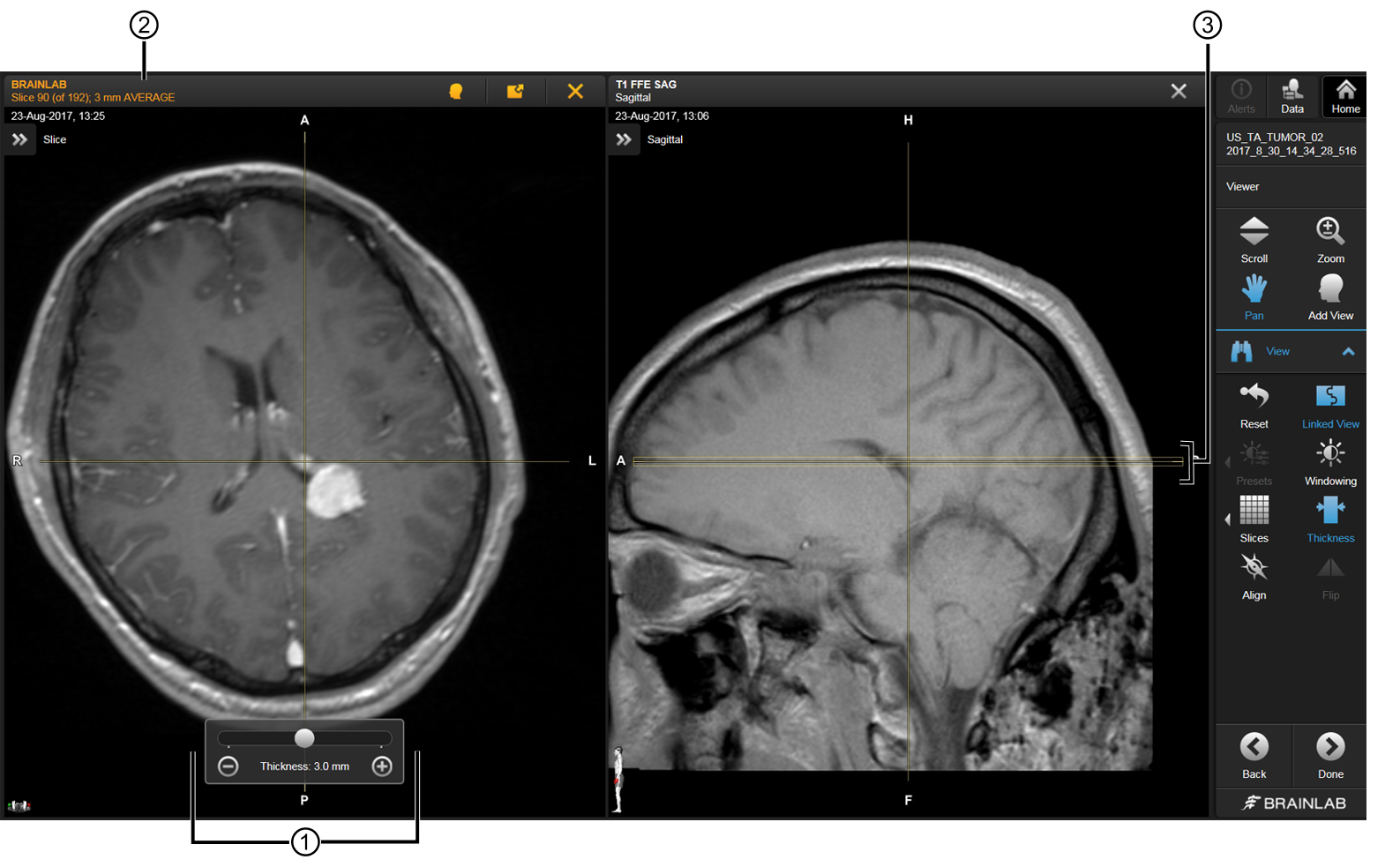Collapse the View section
This screenshot has height=867, width=1400.
[1348, 351]
